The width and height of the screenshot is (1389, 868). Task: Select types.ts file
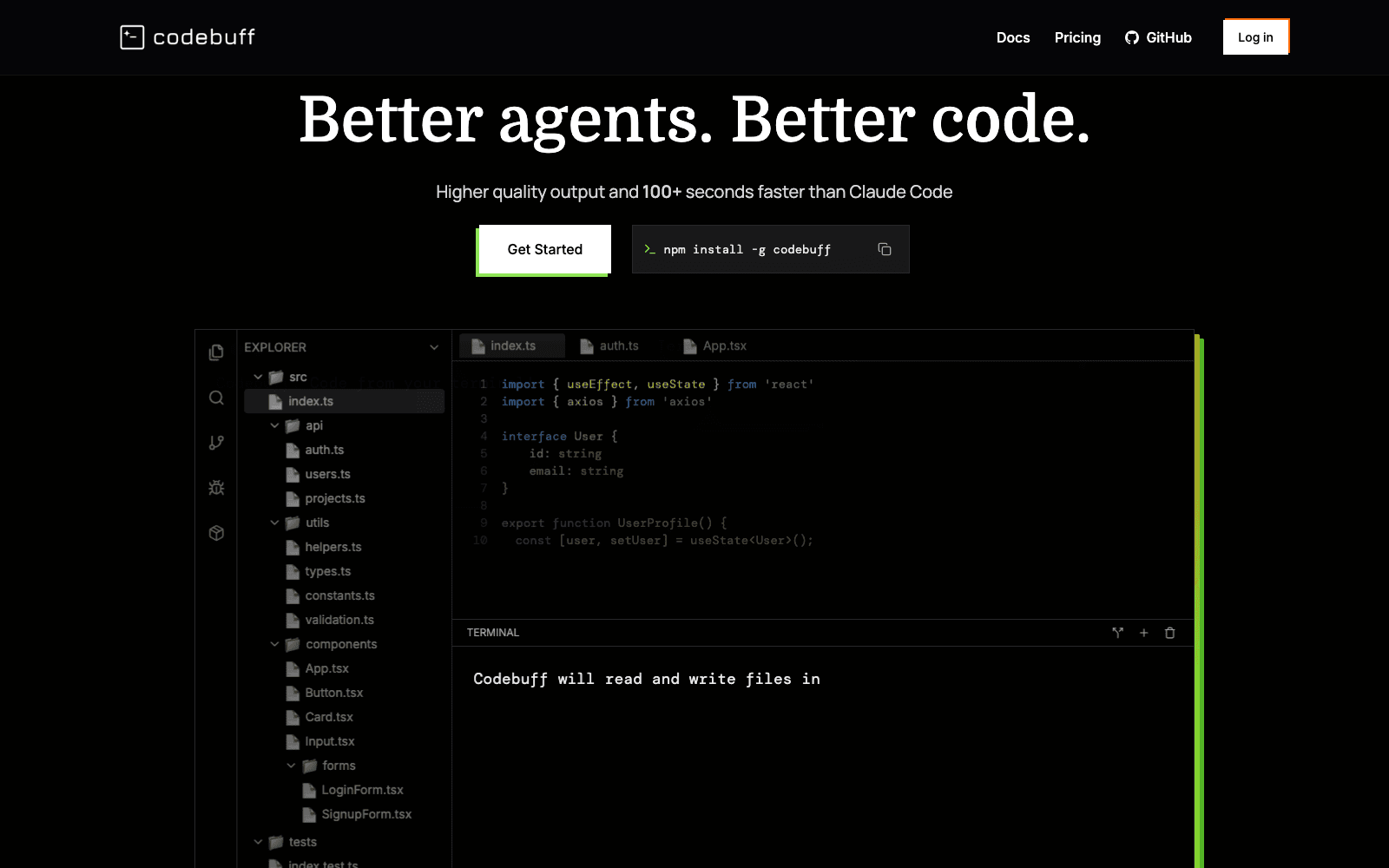[327, 571]
